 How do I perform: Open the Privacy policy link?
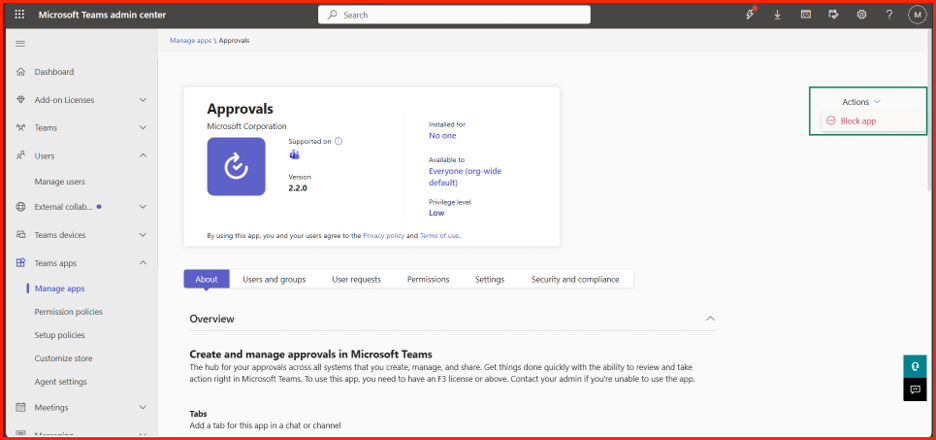[383, 236]
